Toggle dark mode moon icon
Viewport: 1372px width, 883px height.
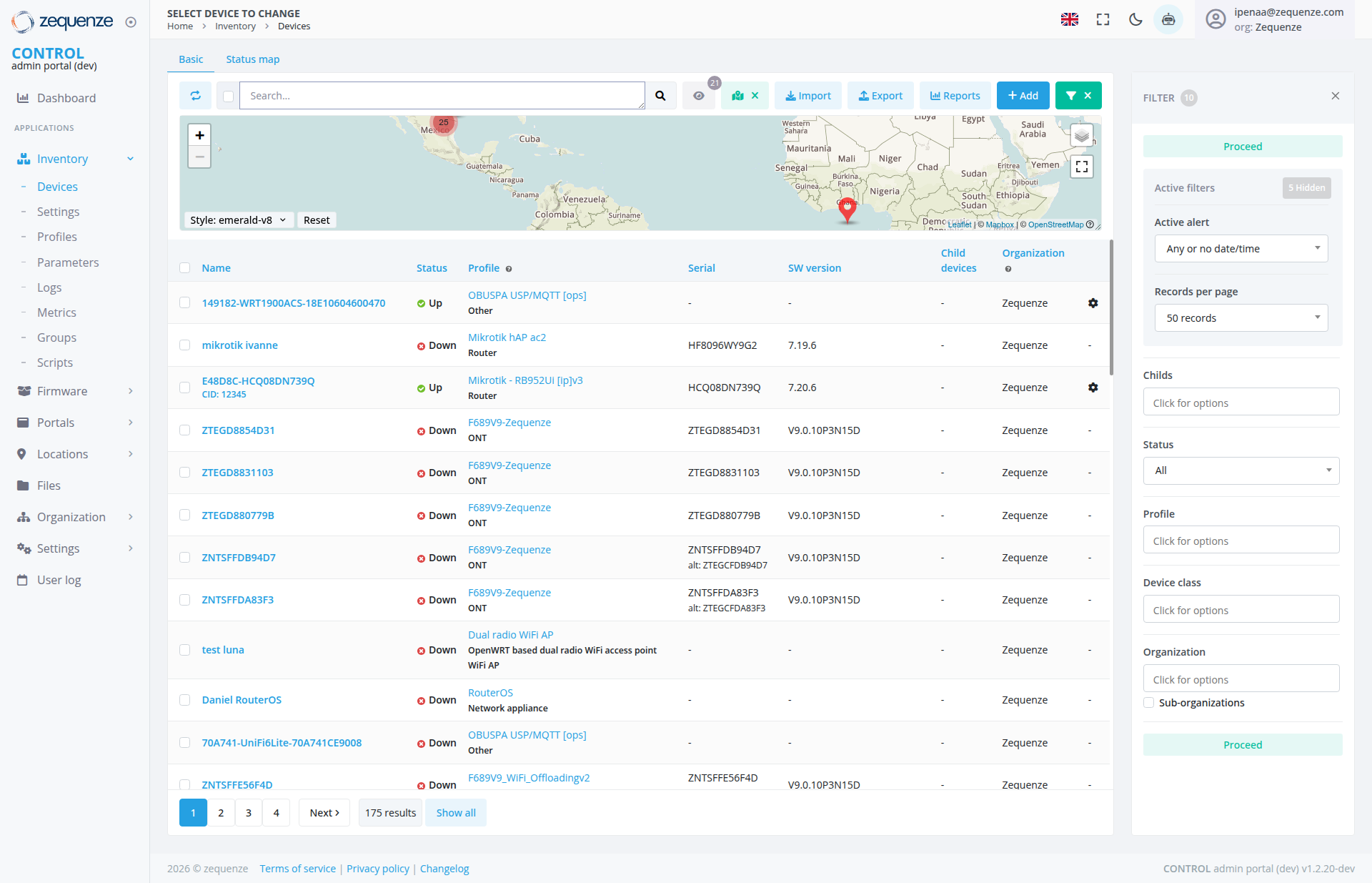[x=1135, y=19]
